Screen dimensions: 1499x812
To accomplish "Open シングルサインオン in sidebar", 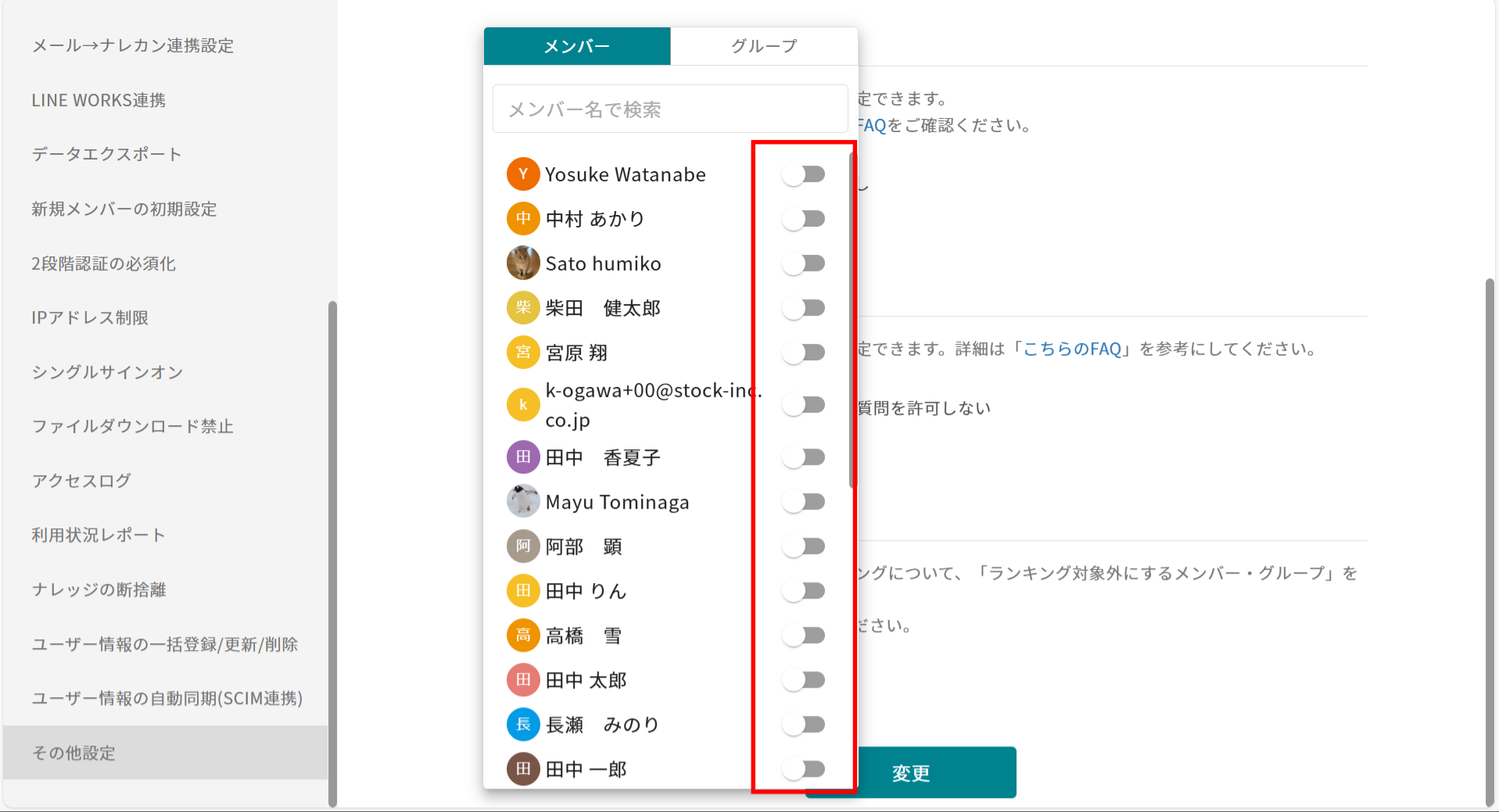I will pos(107,372).
